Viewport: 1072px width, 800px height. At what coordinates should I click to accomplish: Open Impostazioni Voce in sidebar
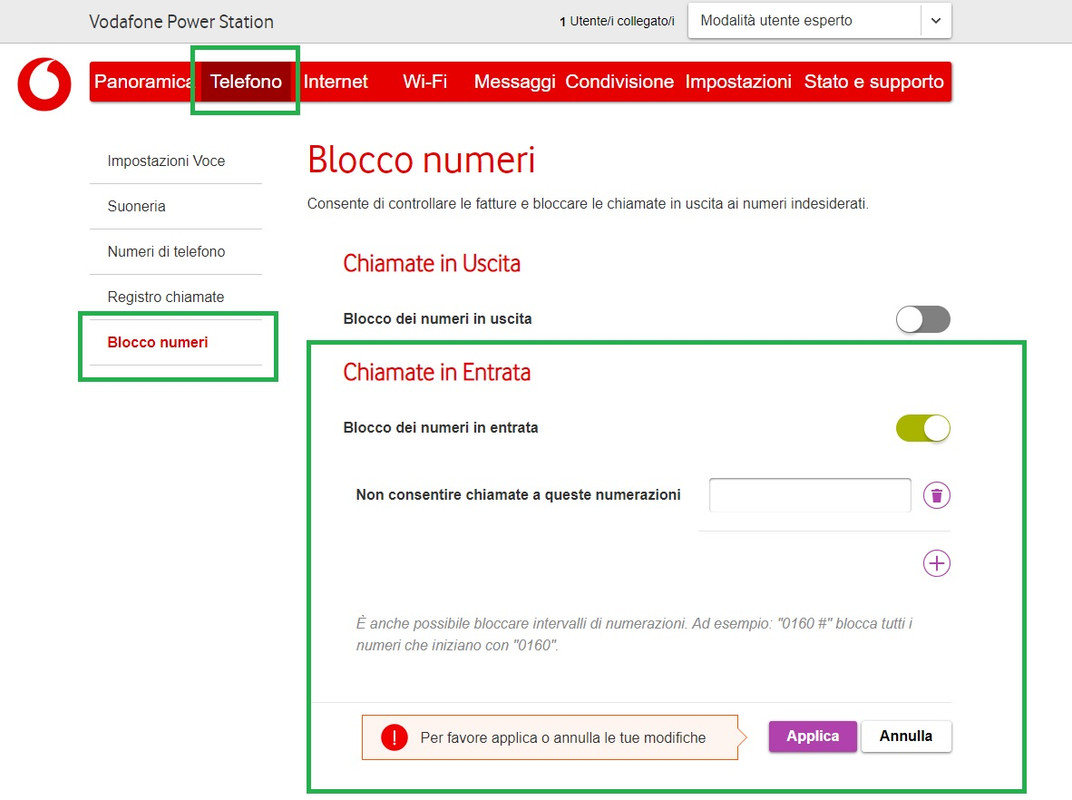tap(176, 161)
